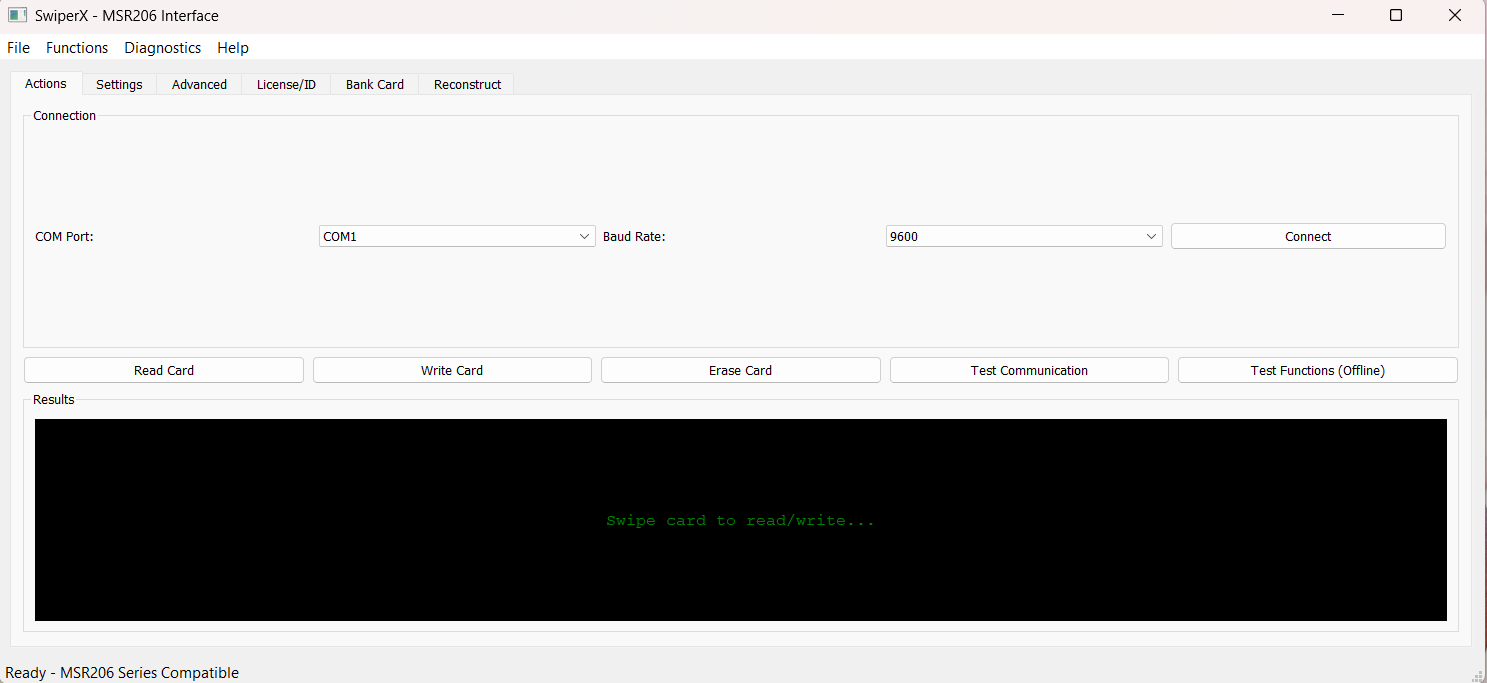The width and height of the screenshot is (1487, 683).
Task: Open the File menu
Action: point(18,48)
